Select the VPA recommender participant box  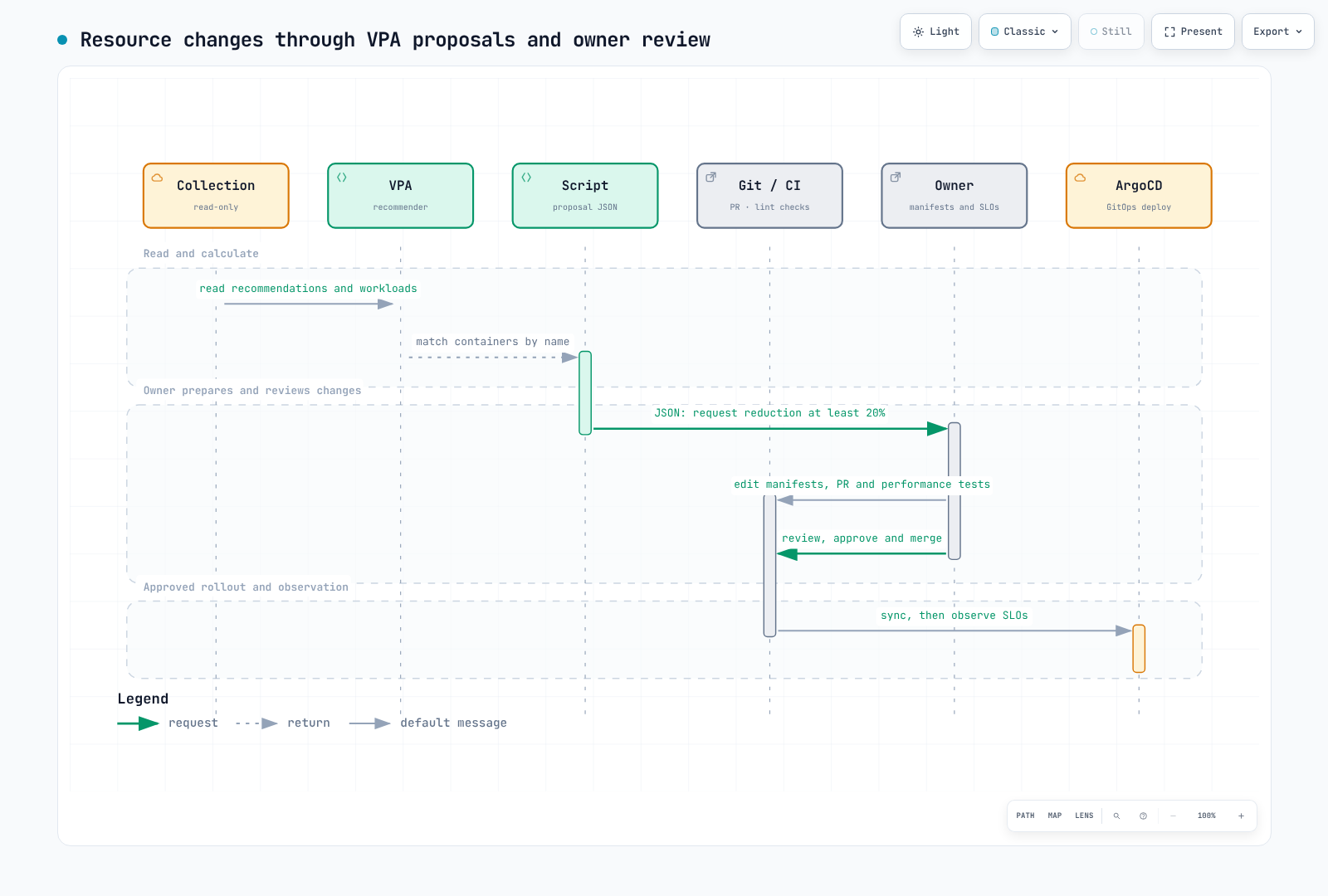tap(400, 196)
